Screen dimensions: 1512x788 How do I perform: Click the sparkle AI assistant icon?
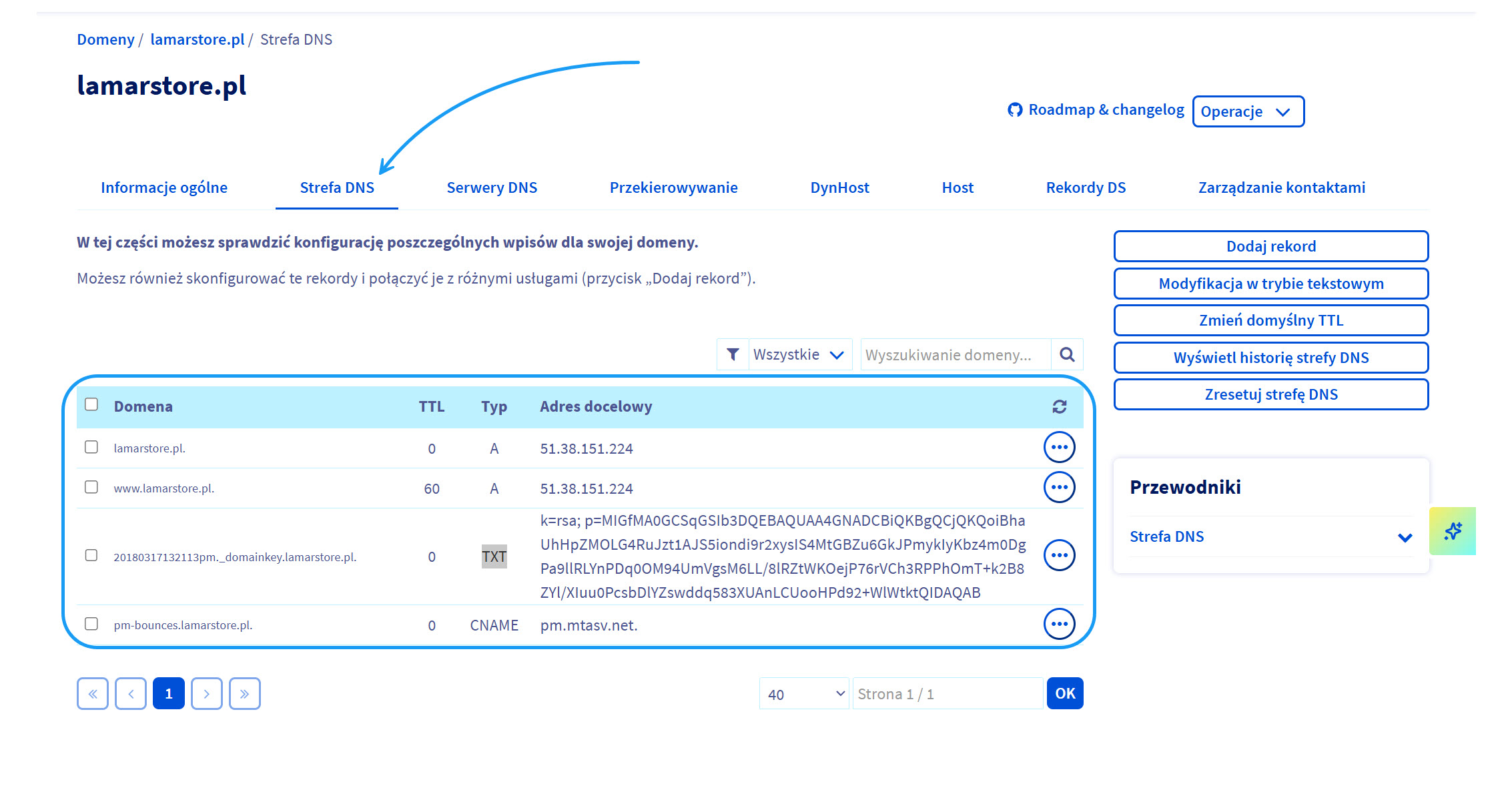coord(1452,531)
